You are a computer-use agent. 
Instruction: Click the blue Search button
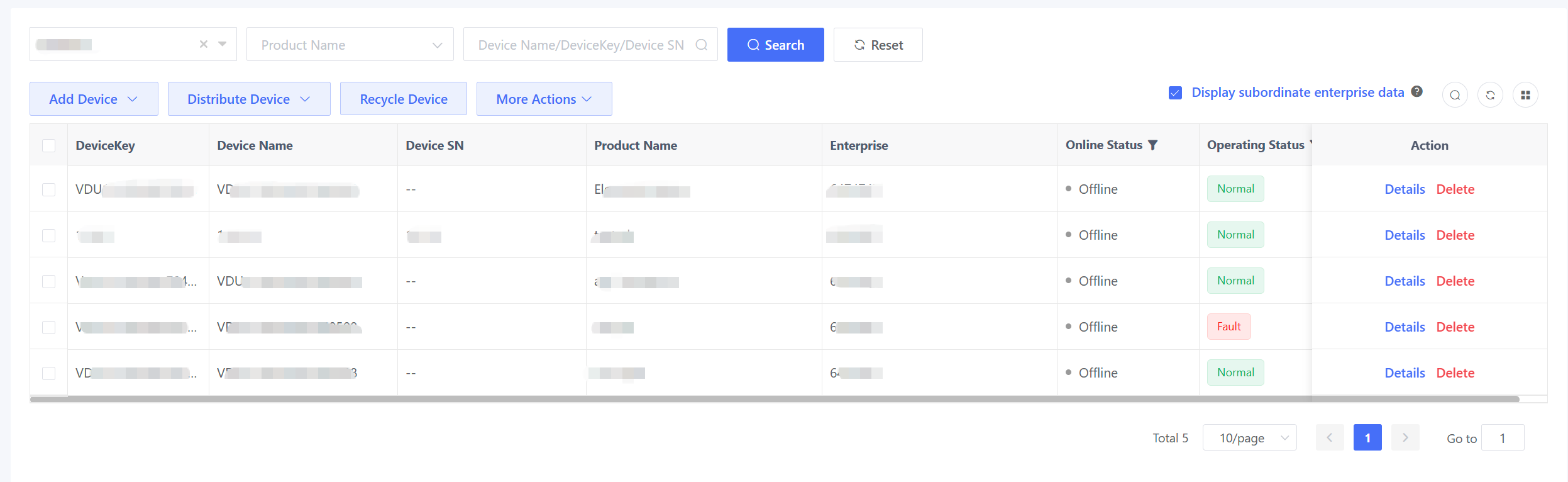coord(775,45)
